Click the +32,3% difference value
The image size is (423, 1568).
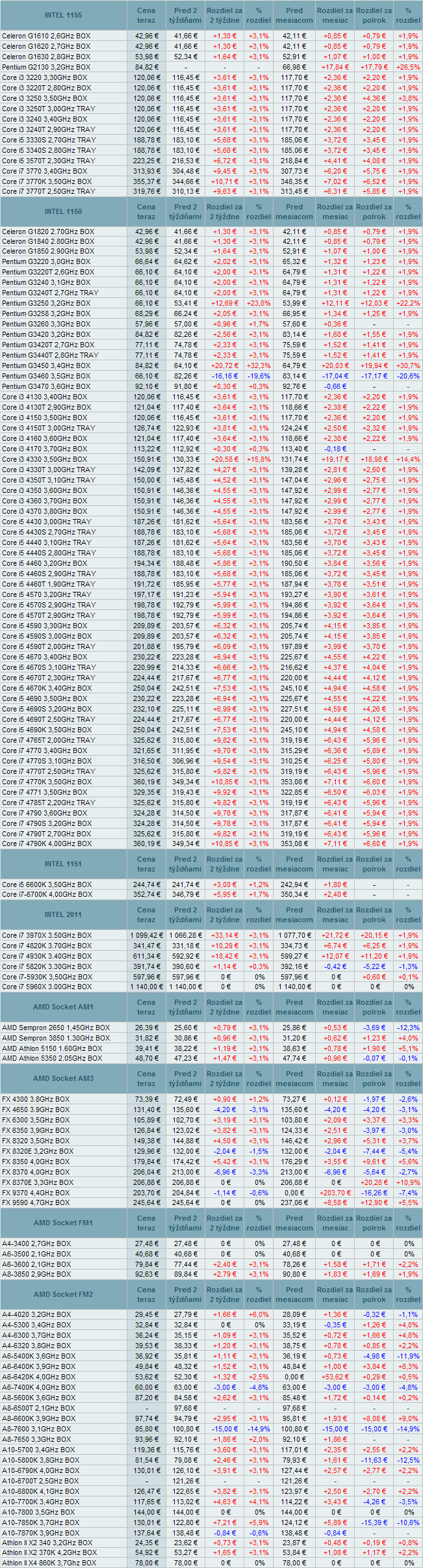259,365
